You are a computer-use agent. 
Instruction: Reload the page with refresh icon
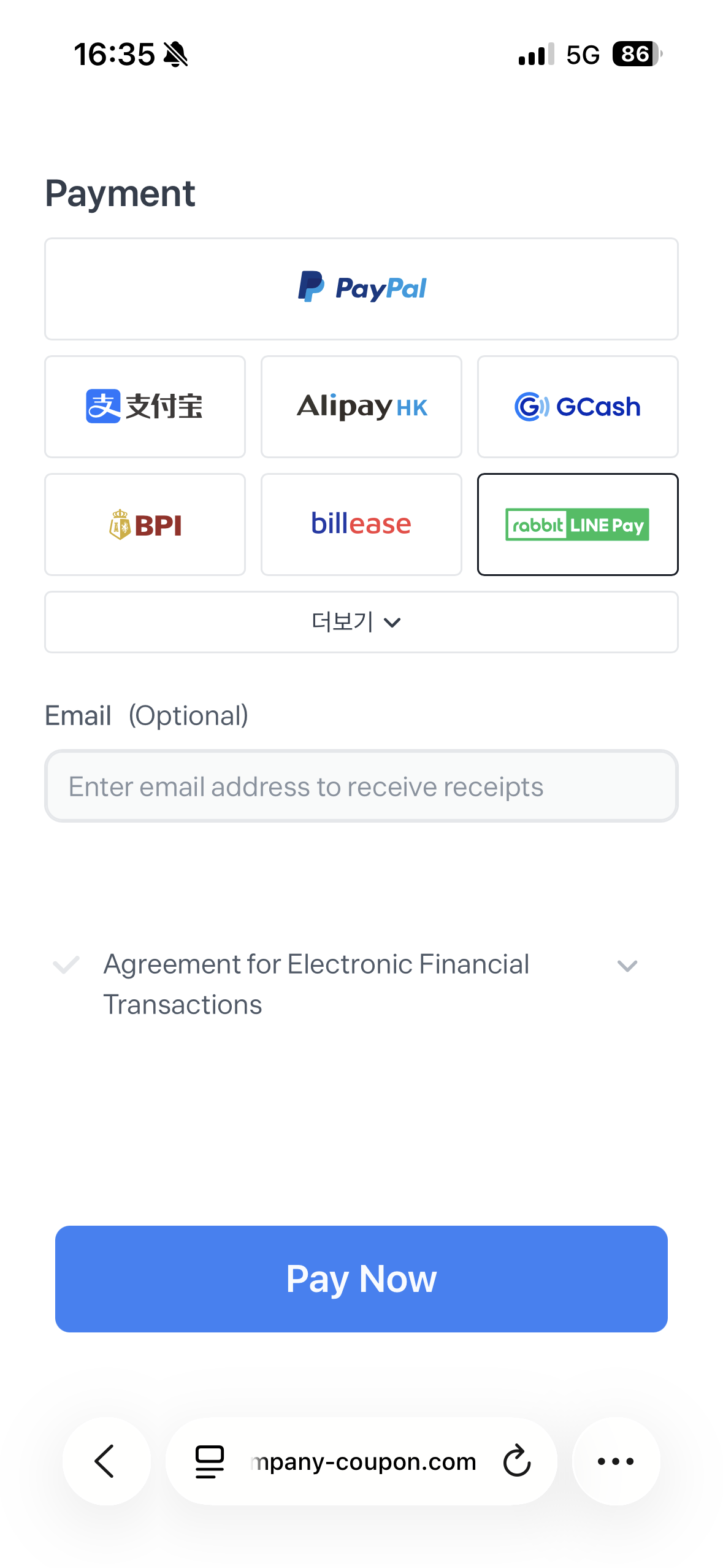[x=517, y=1461]
